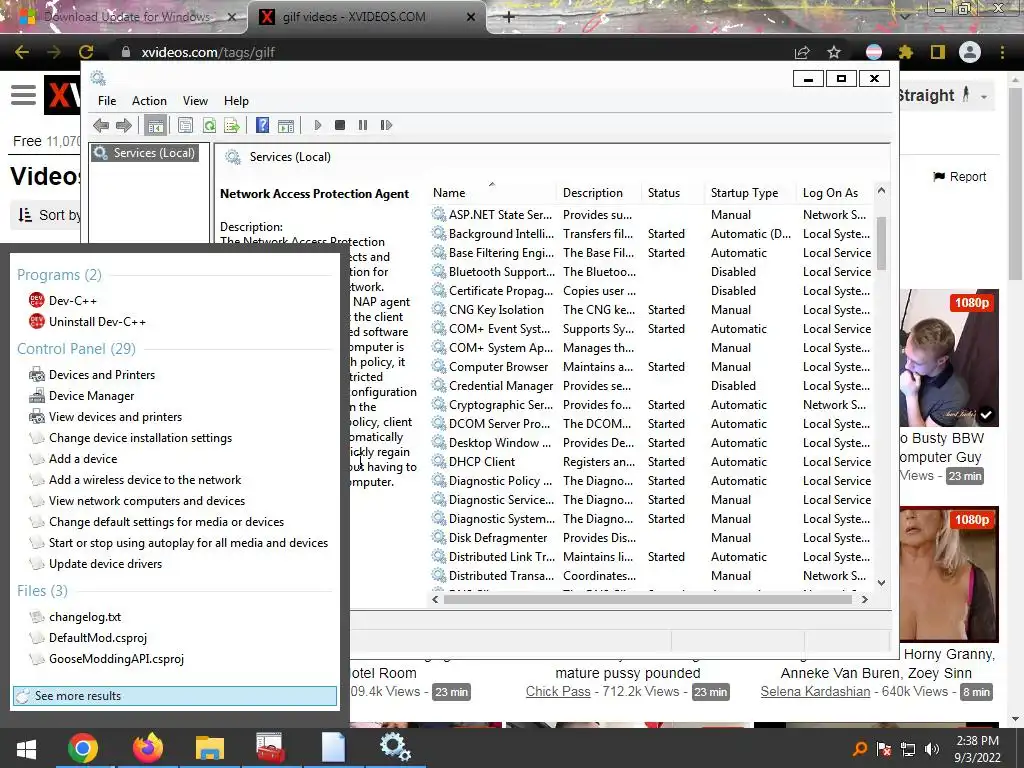1024x768 pixels.
Task: Click the bookmark star in Chrome address bar
Action: (834, 52)
